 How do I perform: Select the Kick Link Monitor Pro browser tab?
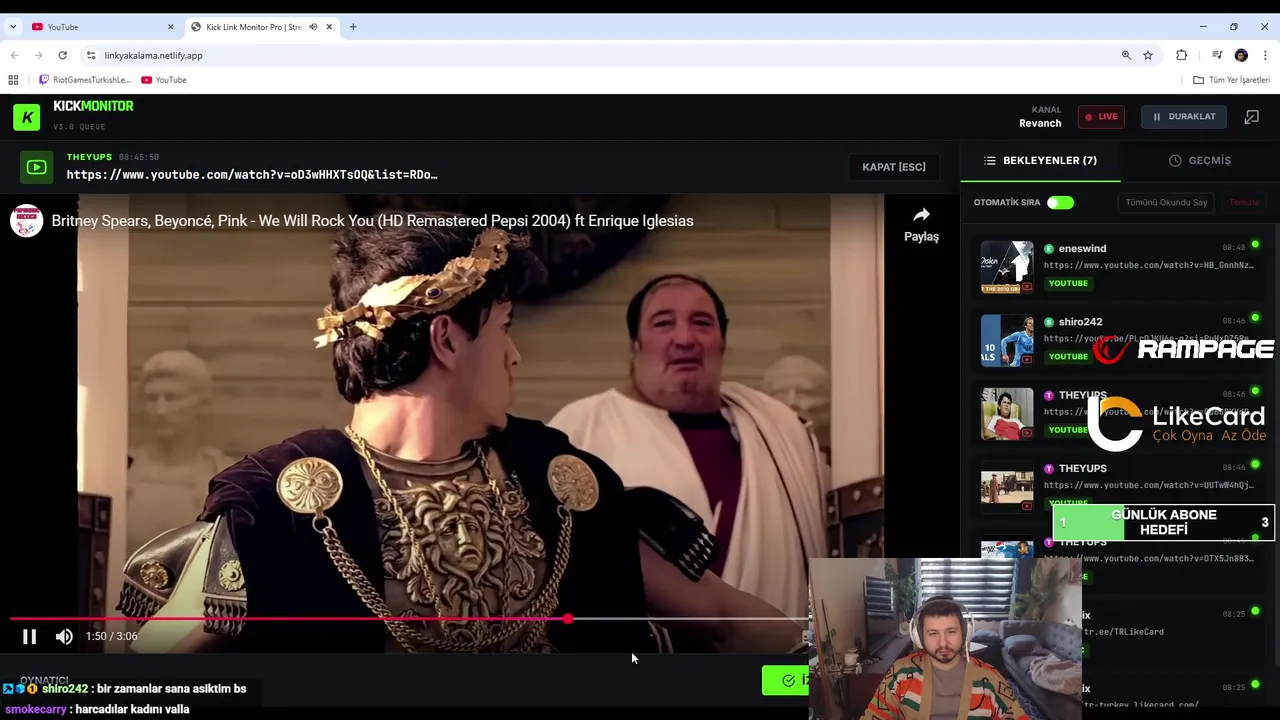click(x=262, y=27)
